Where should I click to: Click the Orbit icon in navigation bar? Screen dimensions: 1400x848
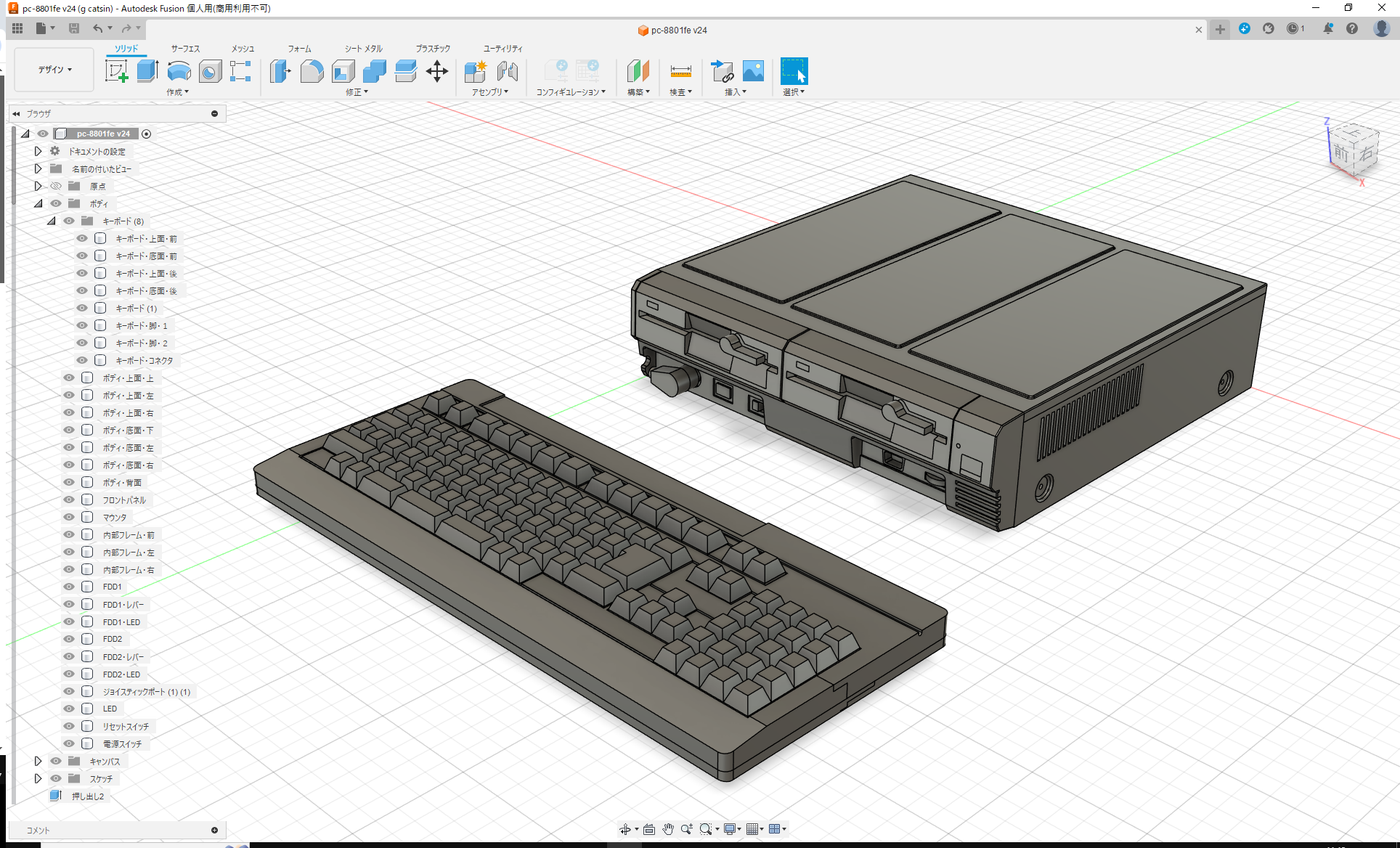627,828
